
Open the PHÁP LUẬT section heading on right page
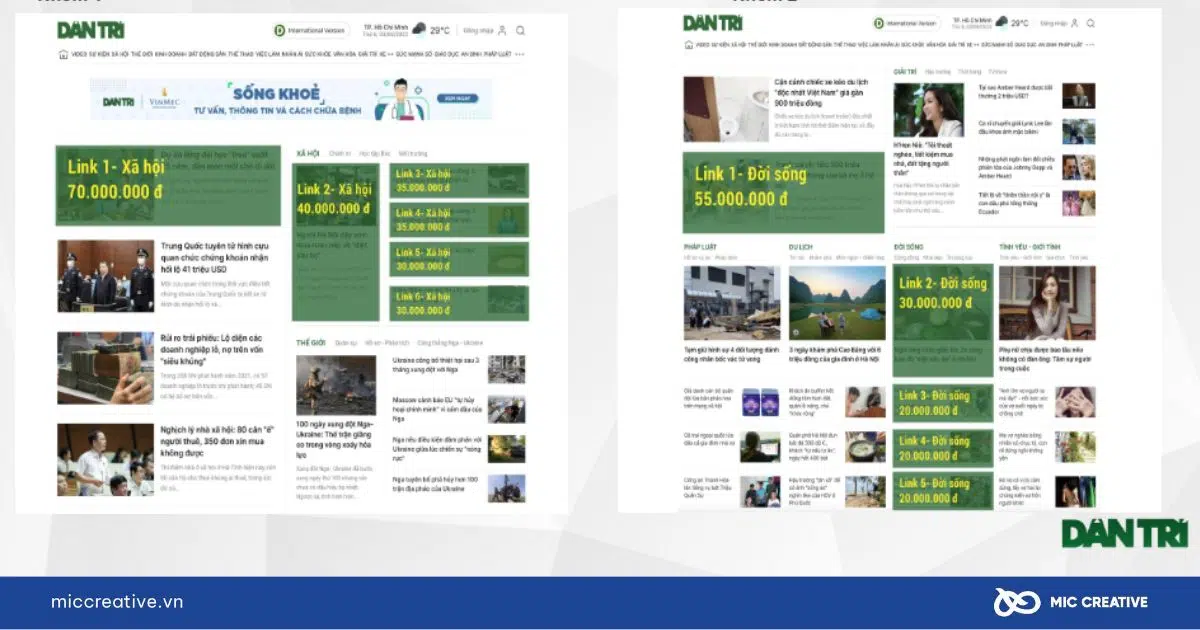[699, 246]
